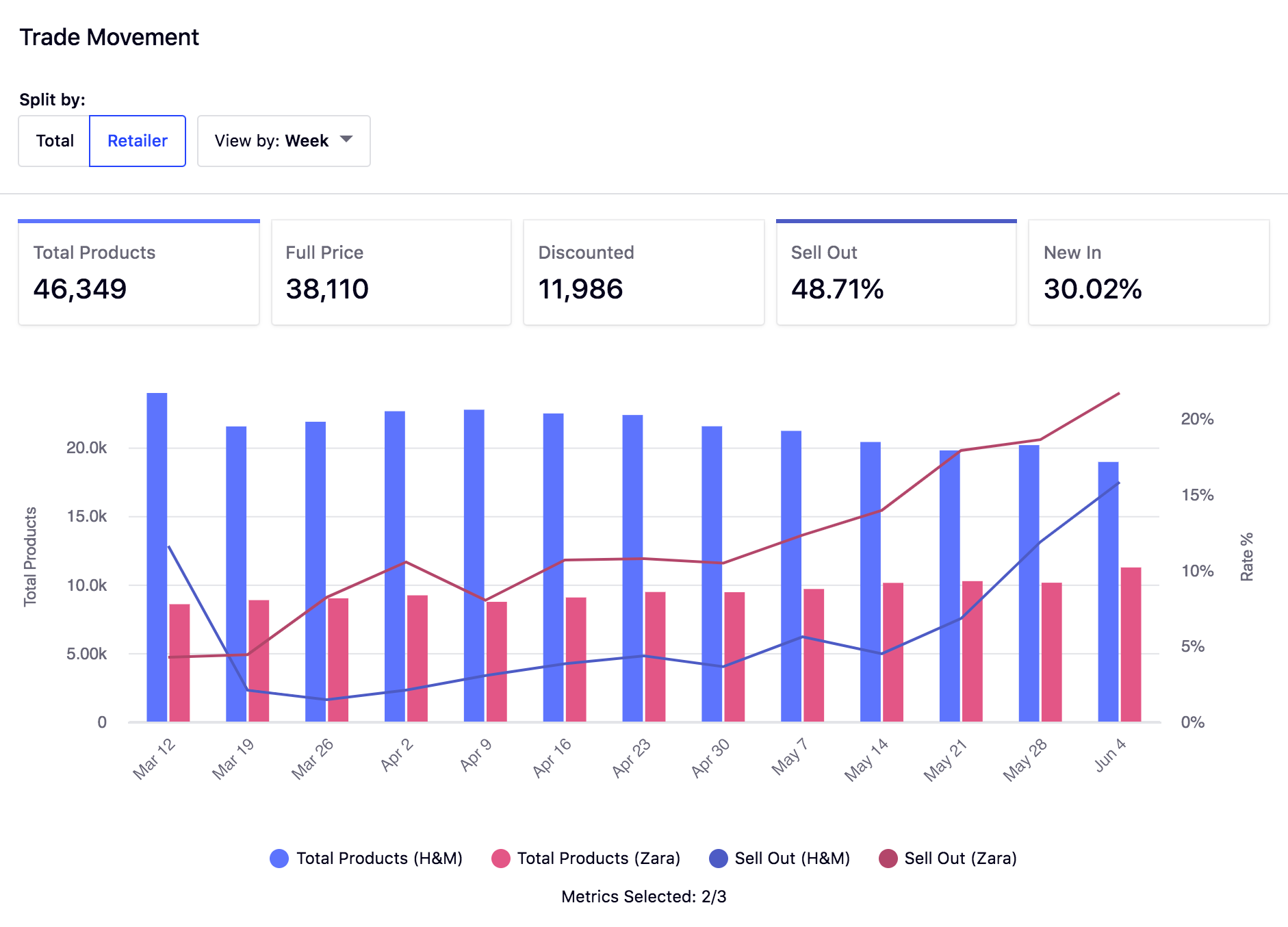Click the Trade Movement heading
1288x927 pixels.
click(x=110, y=37)
